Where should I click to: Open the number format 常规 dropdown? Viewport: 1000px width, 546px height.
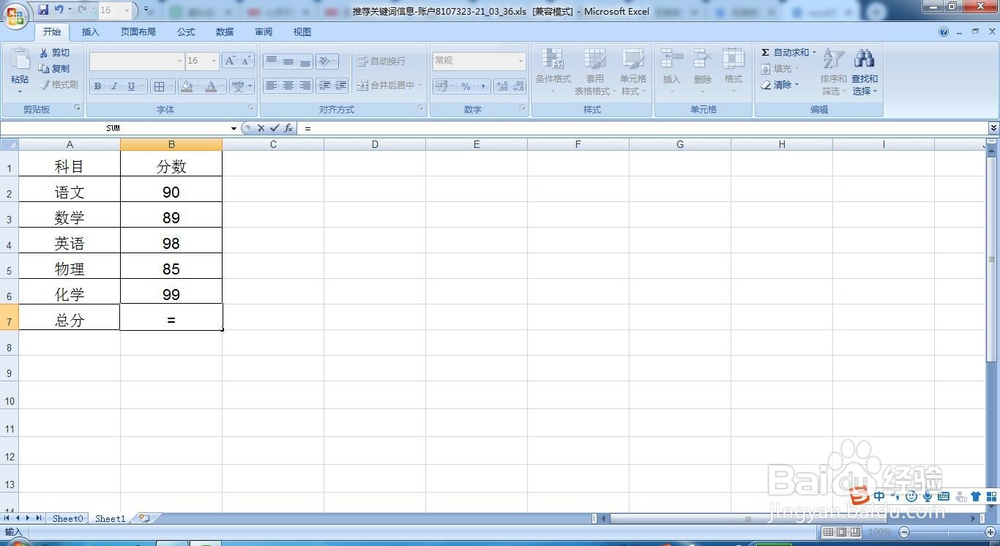coord(521,61)
